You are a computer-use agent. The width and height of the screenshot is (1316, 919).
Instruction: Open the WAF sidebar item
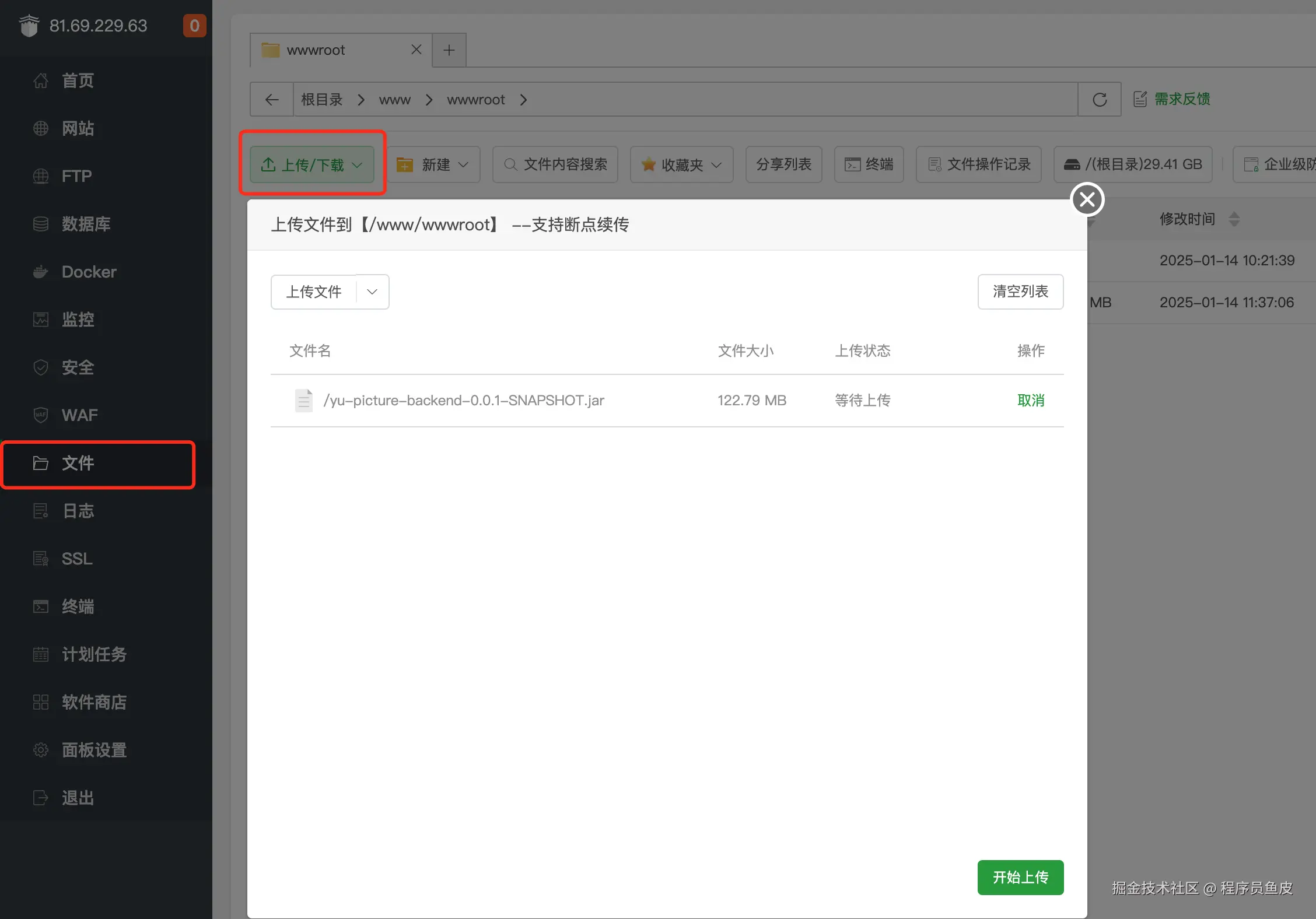click(x=79, y=415)
